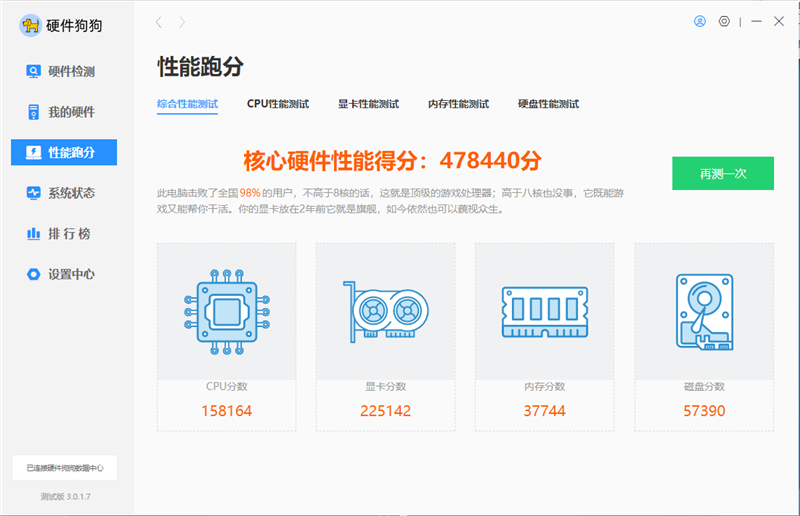Click the 我的硬件 computer tower icon
The image size is (800, 516).
(33, 112)
